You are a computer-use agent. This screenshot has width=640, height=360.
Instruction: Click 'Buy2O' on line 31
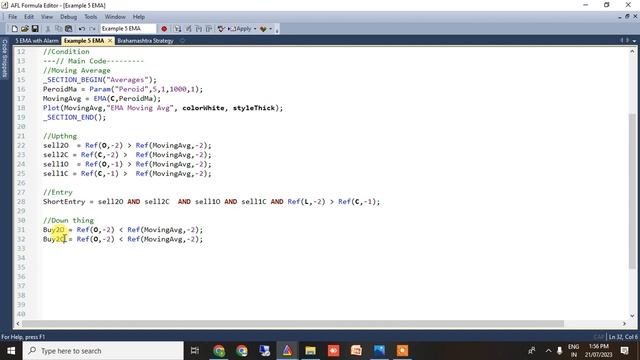coord(53,230)
